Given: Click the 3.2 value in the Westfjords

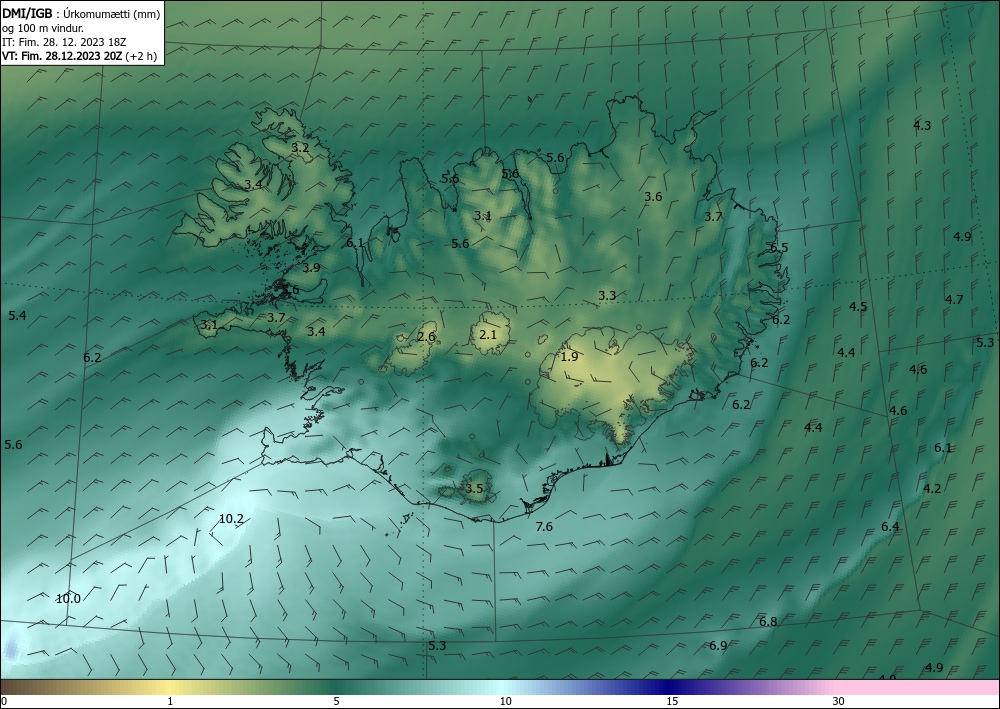Looking at the screenshot, I should [x=300, y=147].
